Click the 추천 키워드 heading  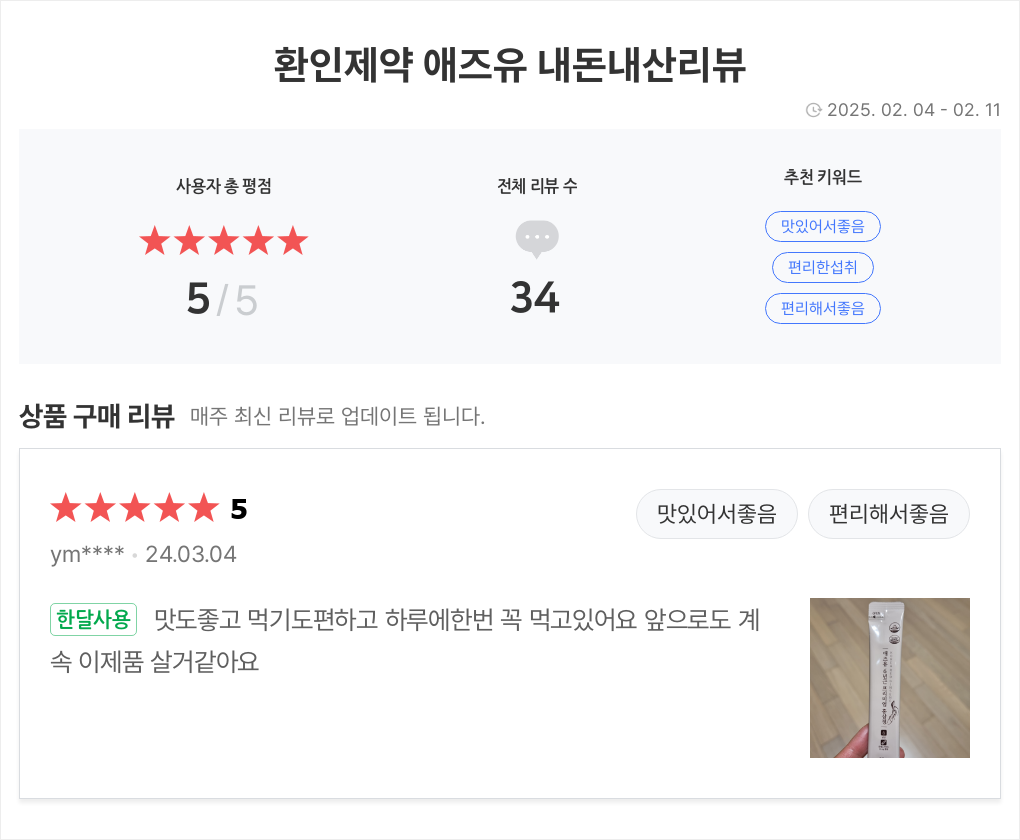click(822, 177)
